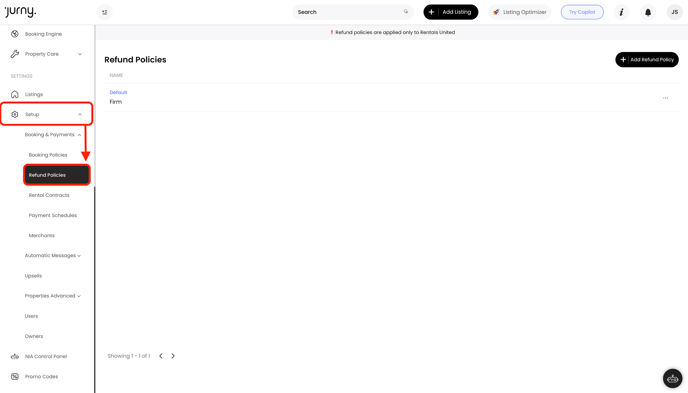The image size is (688, 393).
Task: Open Rental Contracts page
Action: click(x=49, y=195)
